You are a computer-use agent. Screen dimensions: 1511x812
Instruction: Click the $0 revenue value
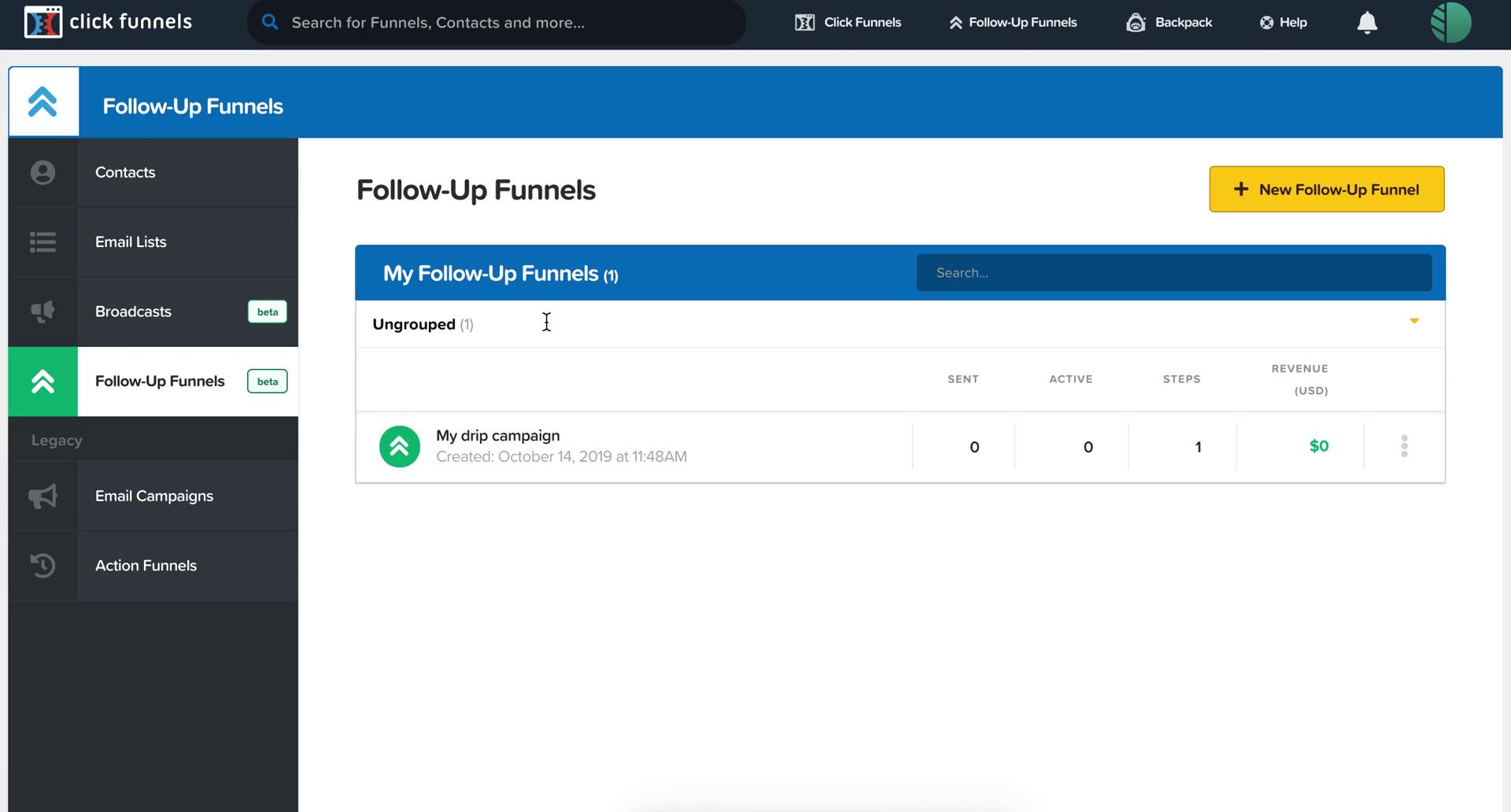click(x=1319, y=446)
